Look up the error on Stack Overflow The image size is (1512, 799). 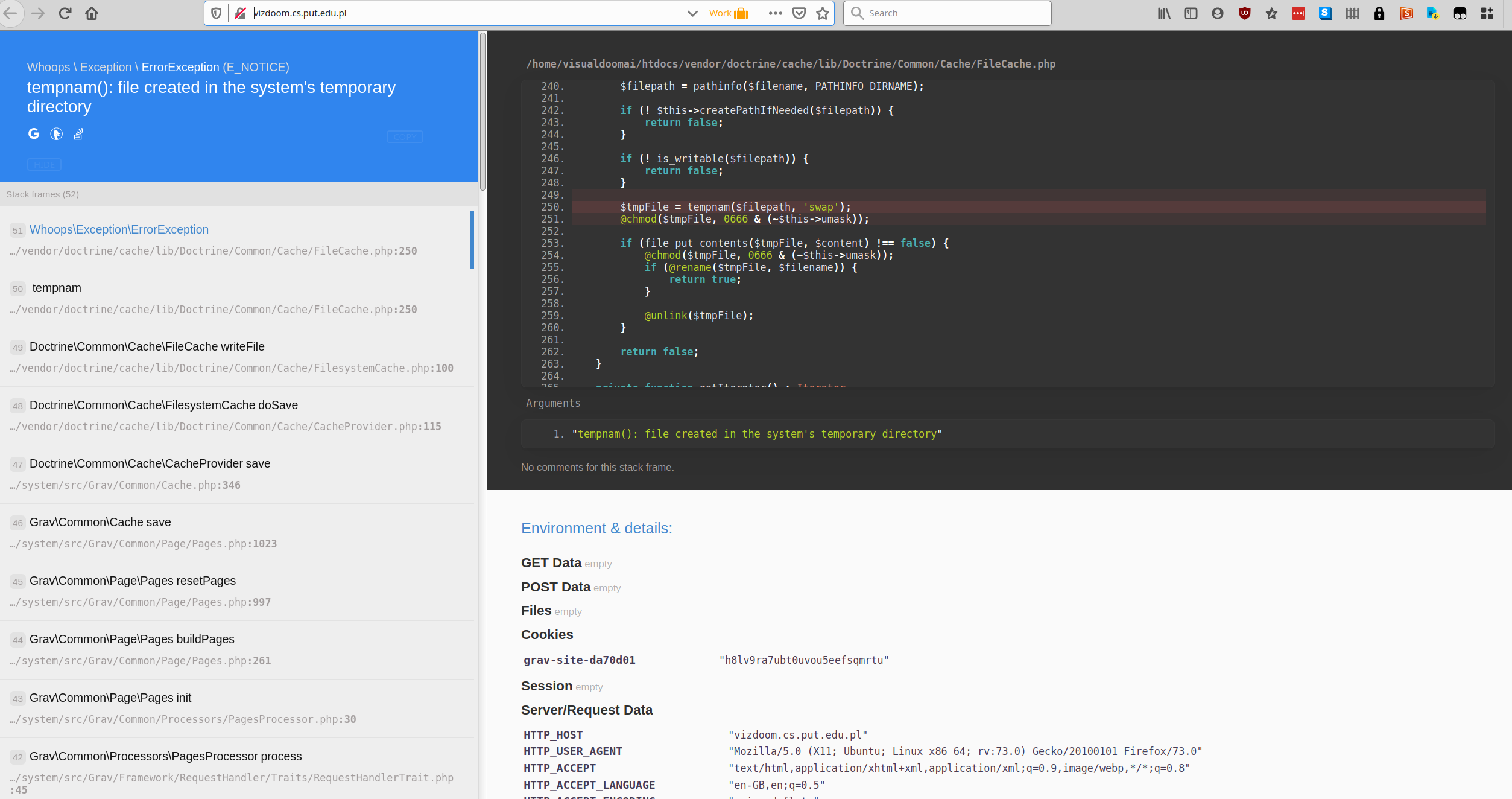coord(78,133)
